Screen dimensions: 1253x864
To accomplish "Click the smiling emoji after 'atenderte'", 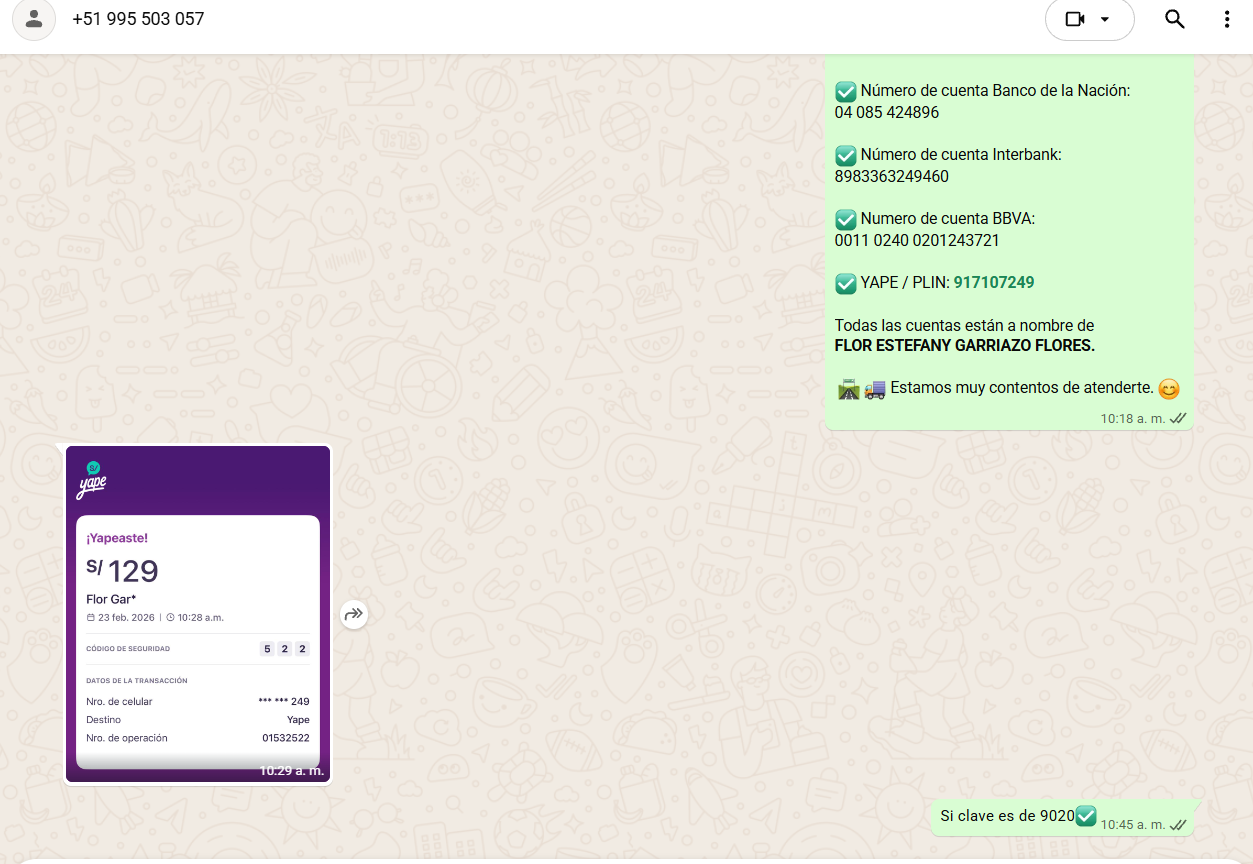I will [1169, 388].
